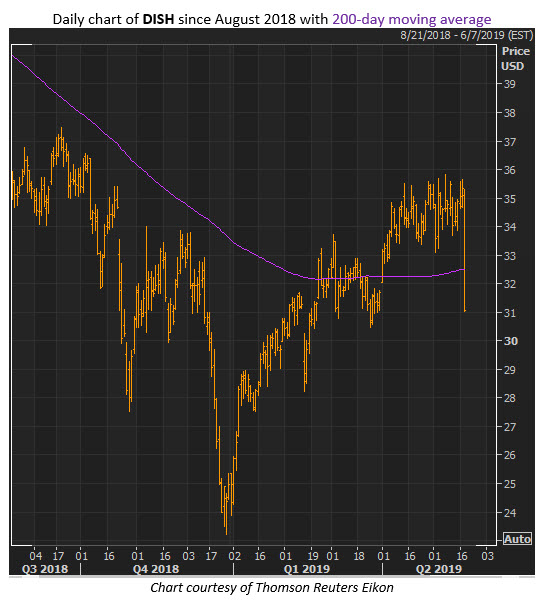Viewport: 543px width, 602px height.
Task: Click the Q1 2019 quarter label
Action: [x=307, y=569]
